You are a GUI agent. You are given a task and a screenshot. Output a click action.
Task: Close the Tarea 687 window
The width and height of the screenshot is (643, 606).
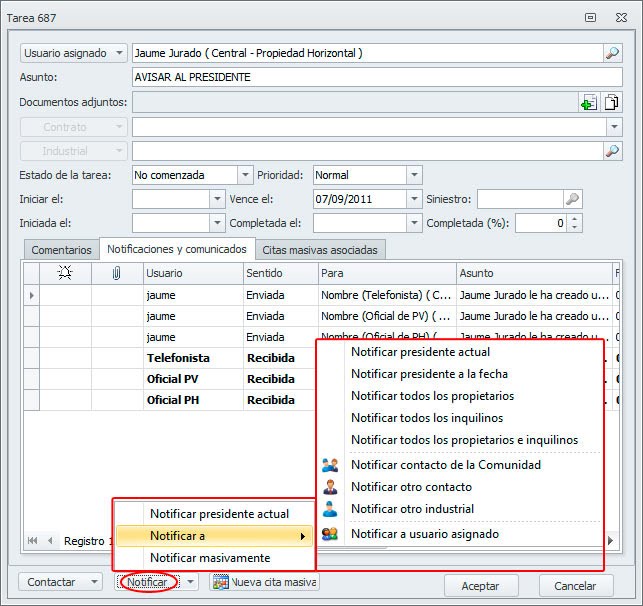[x=621, y=18]
